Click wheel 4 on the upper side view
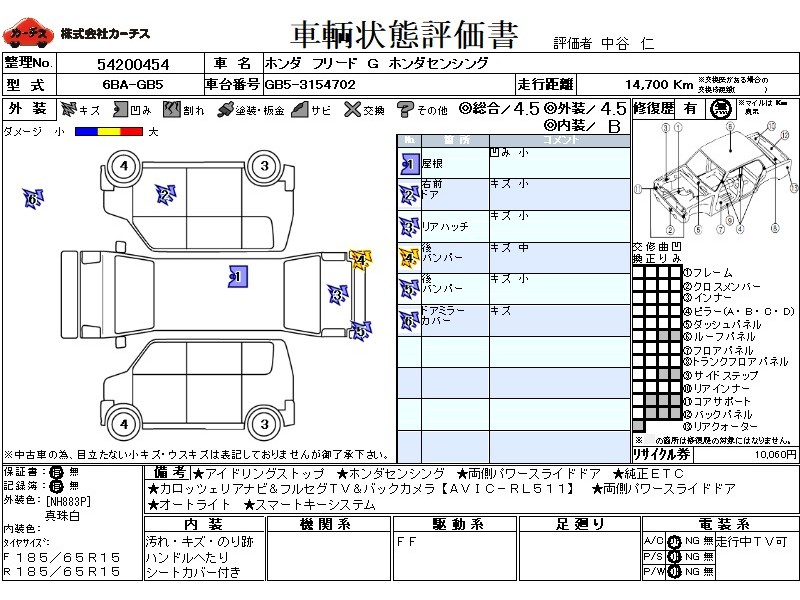 click(x=124, y=166)
